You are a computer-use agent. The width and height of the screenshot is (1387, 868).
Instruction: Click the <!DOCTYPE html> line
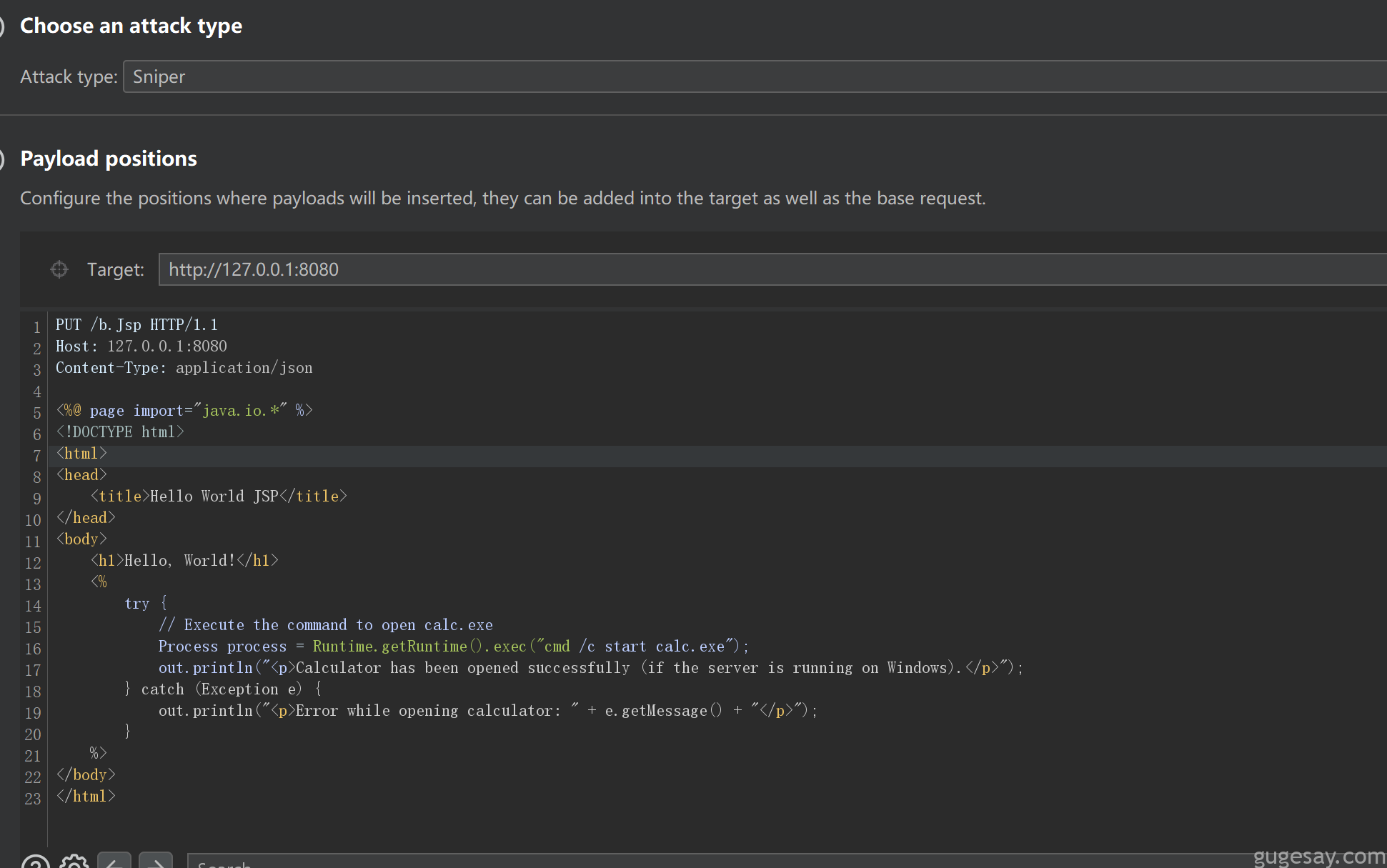(x=120, y=432)
